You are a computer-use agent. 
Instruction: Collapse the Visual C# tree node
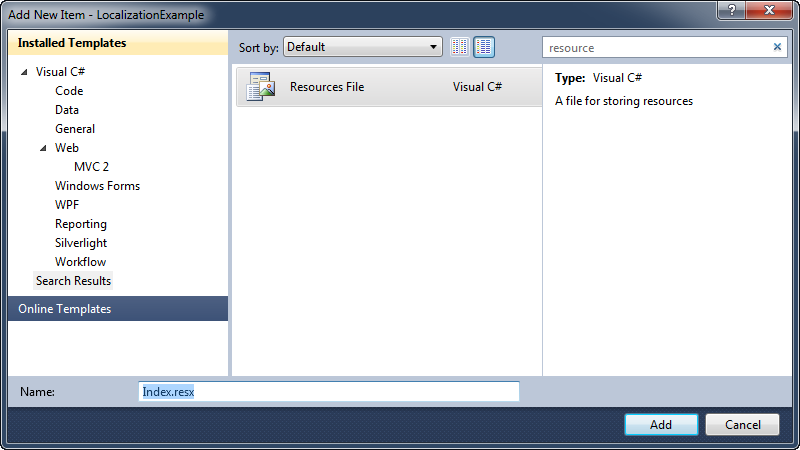[24, 72]
